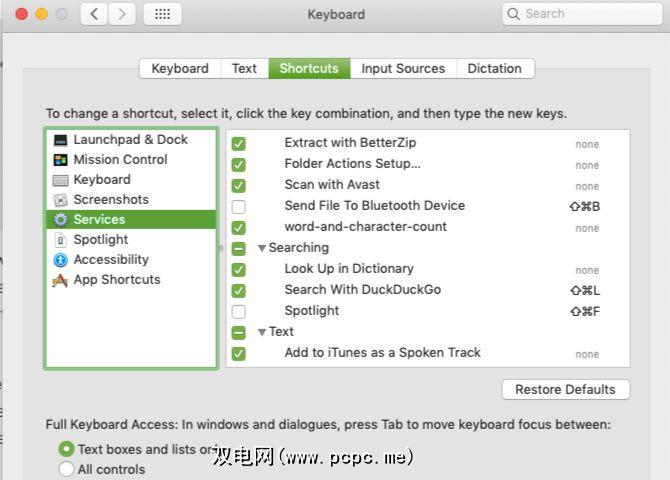
Task: Click the Spotlight category icon
Action: 61,240
